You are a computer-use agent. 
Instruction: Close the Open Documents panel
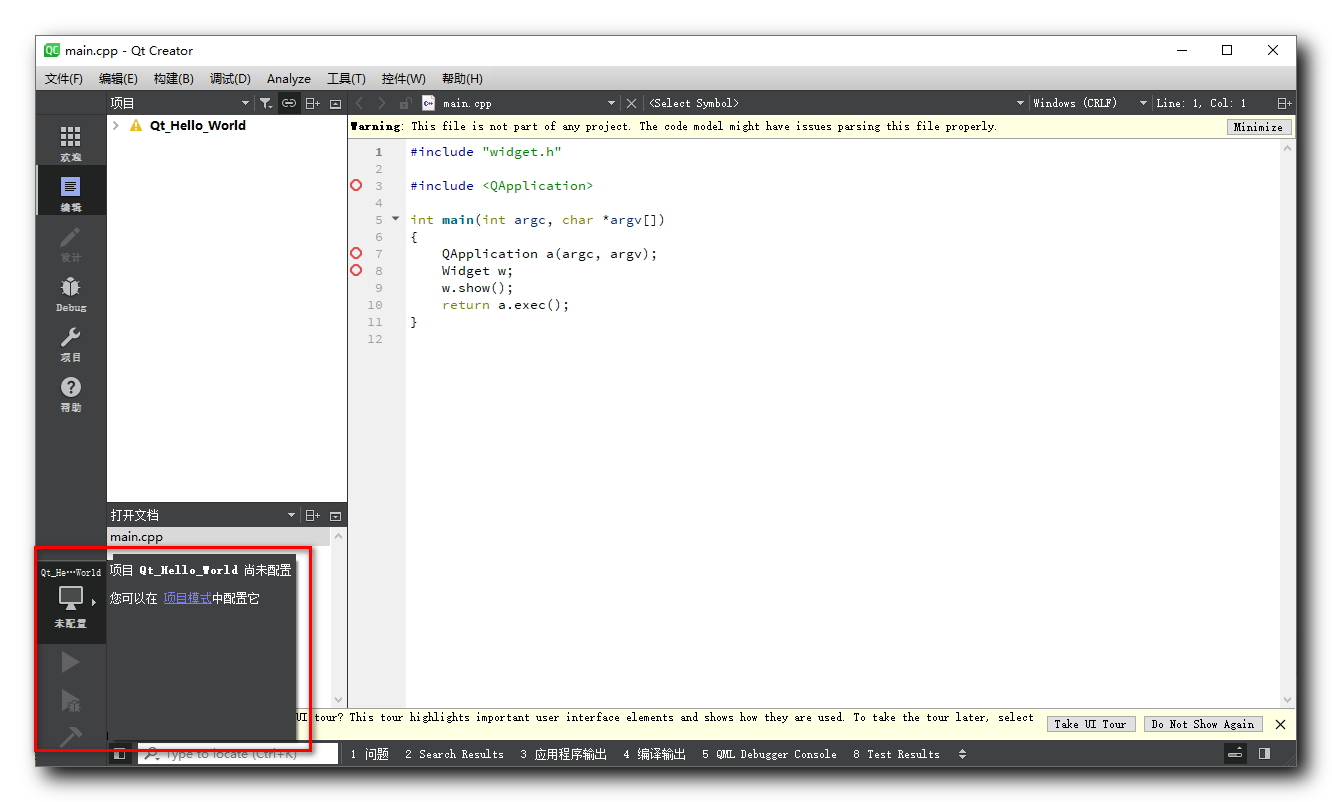[x=336, y=515]
